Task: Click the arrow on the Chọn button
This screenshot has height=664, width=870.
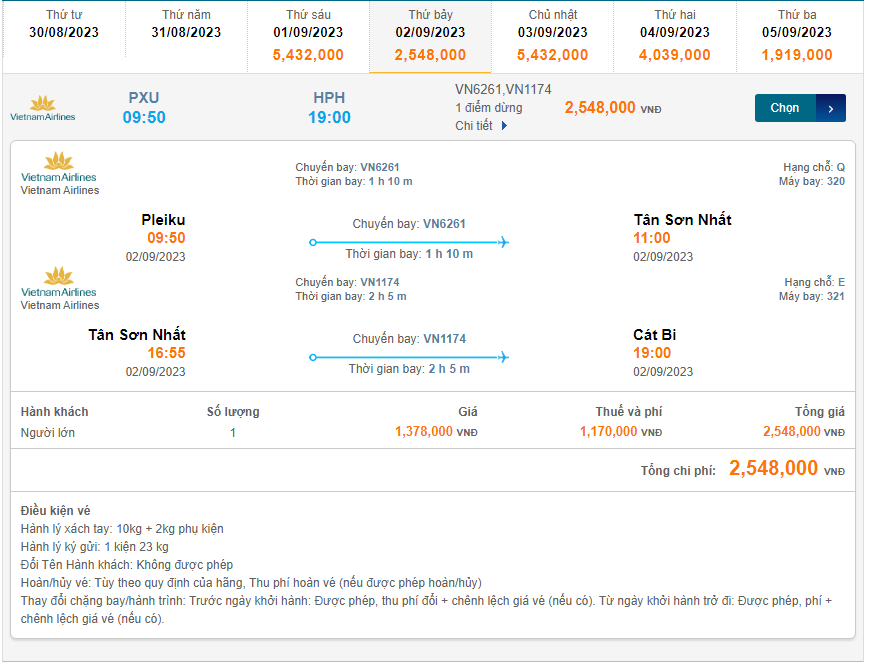Action: tap(831, 108)
